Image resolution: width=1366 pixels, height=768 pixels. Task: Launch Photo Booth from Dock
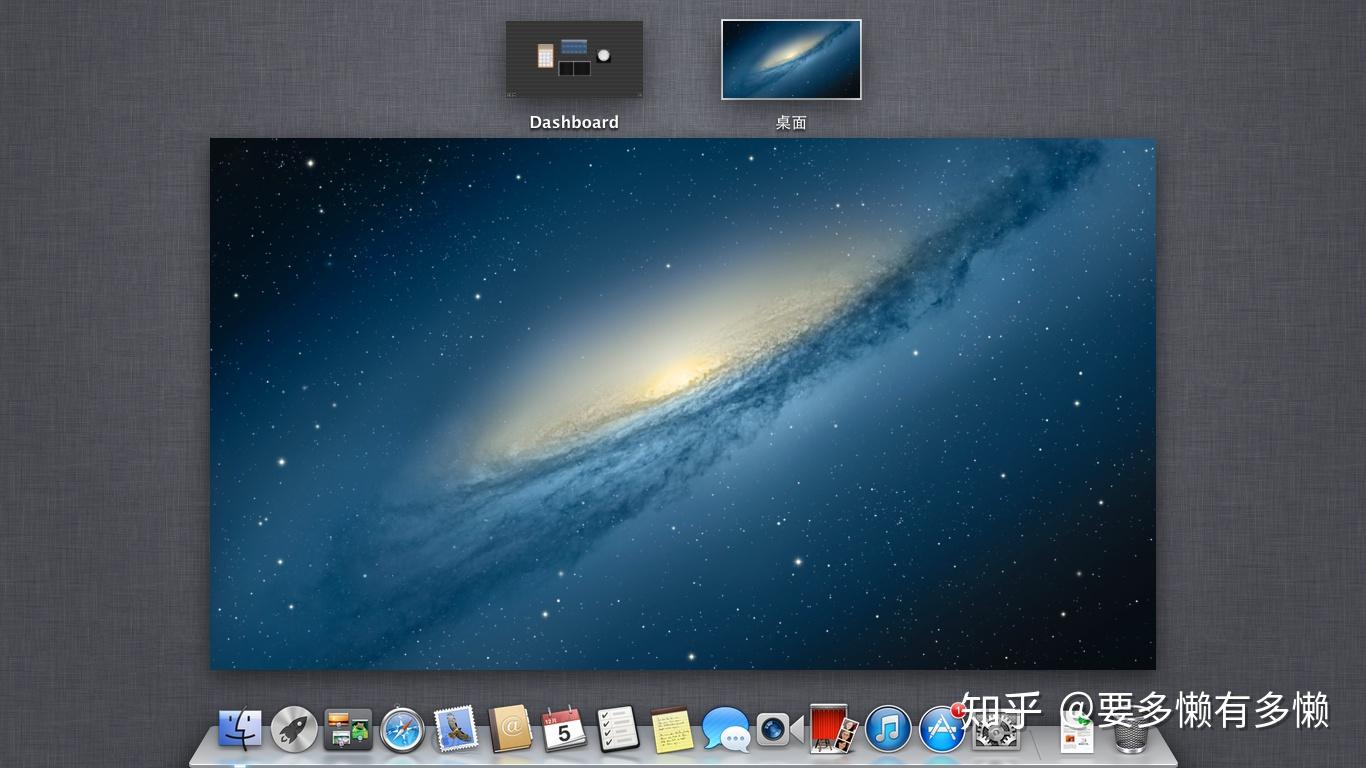[x=834, y=729]
